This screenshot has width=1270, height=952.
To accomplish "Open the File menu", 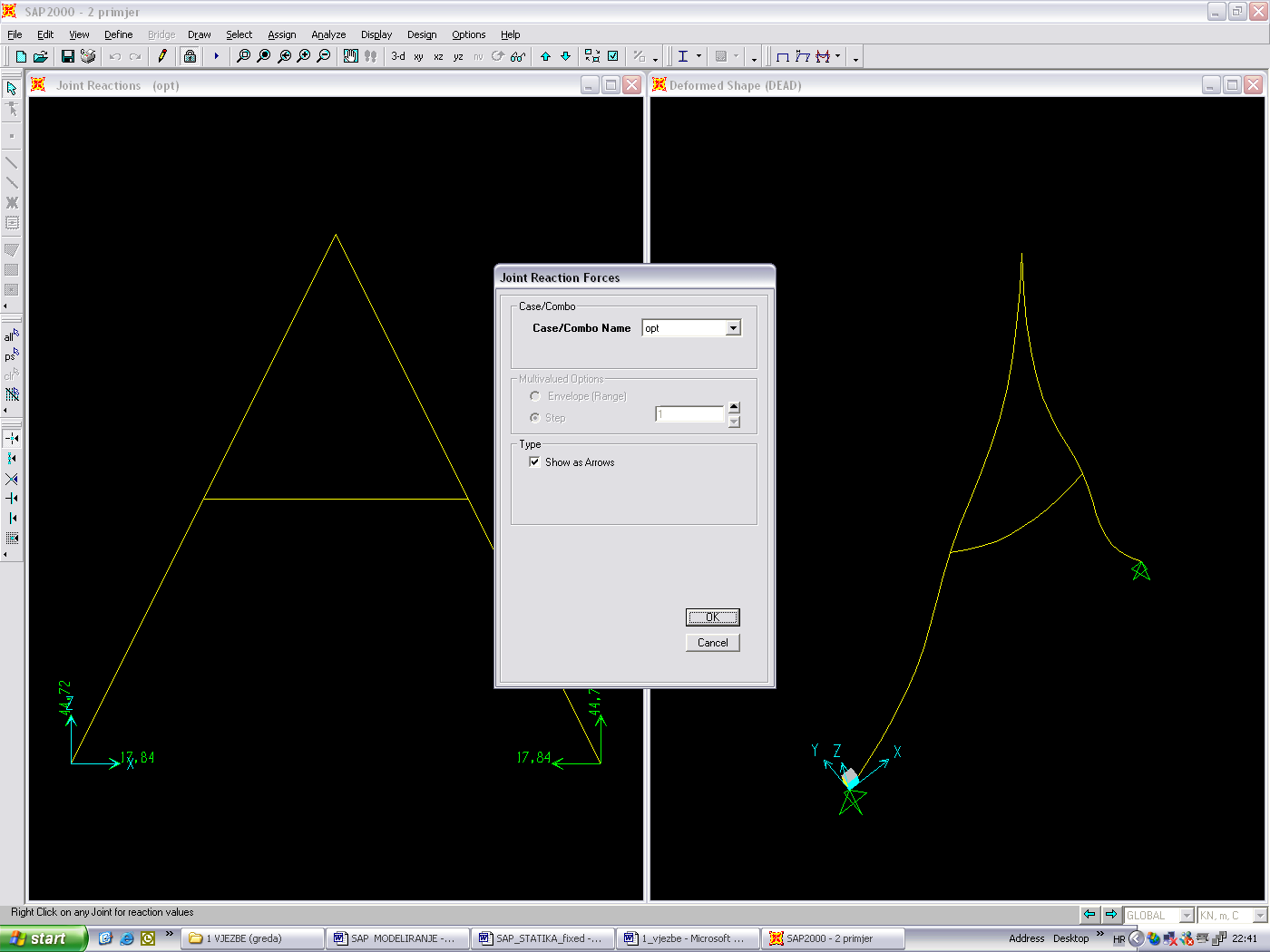I will pyautogui.click(x=15, y=34).
